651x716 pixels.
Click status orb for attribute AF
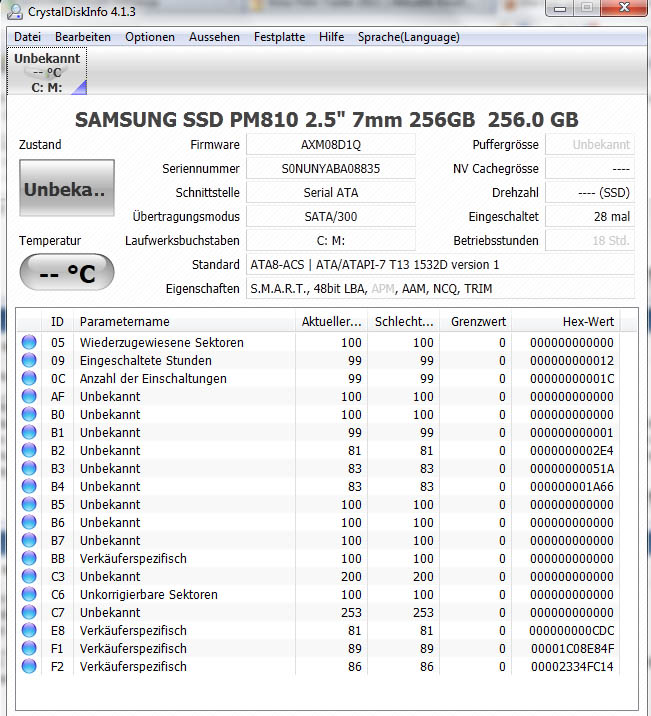(29, 396)
